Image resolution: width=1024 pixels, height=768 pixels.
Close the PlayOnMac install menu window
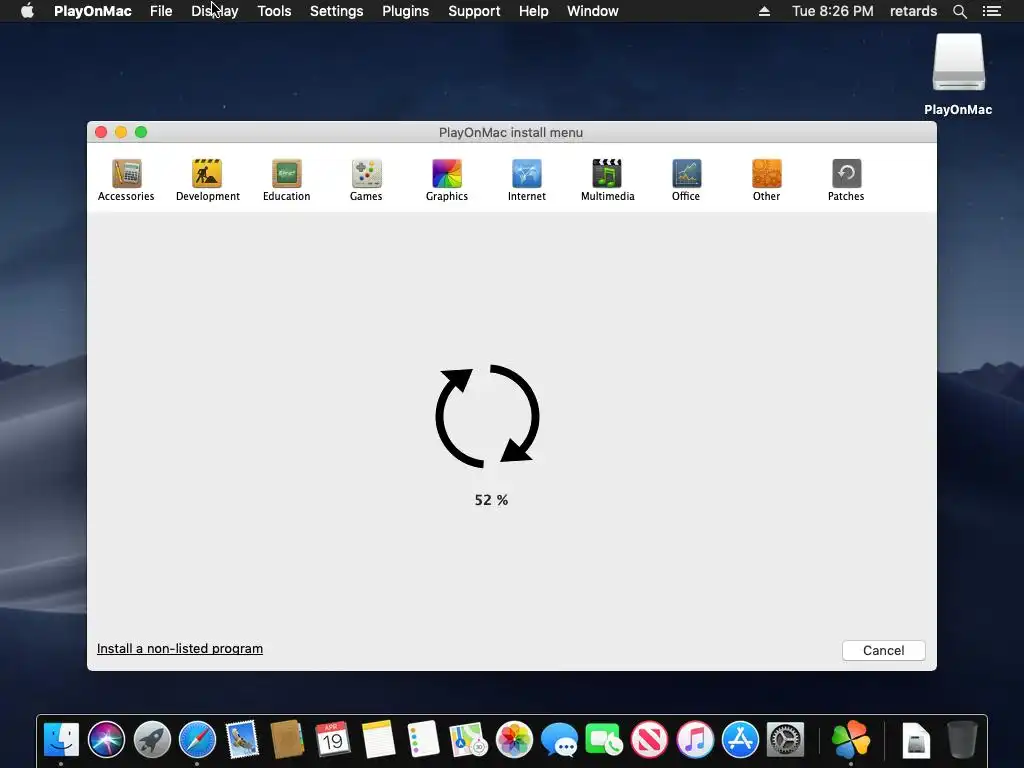point(101,132)
